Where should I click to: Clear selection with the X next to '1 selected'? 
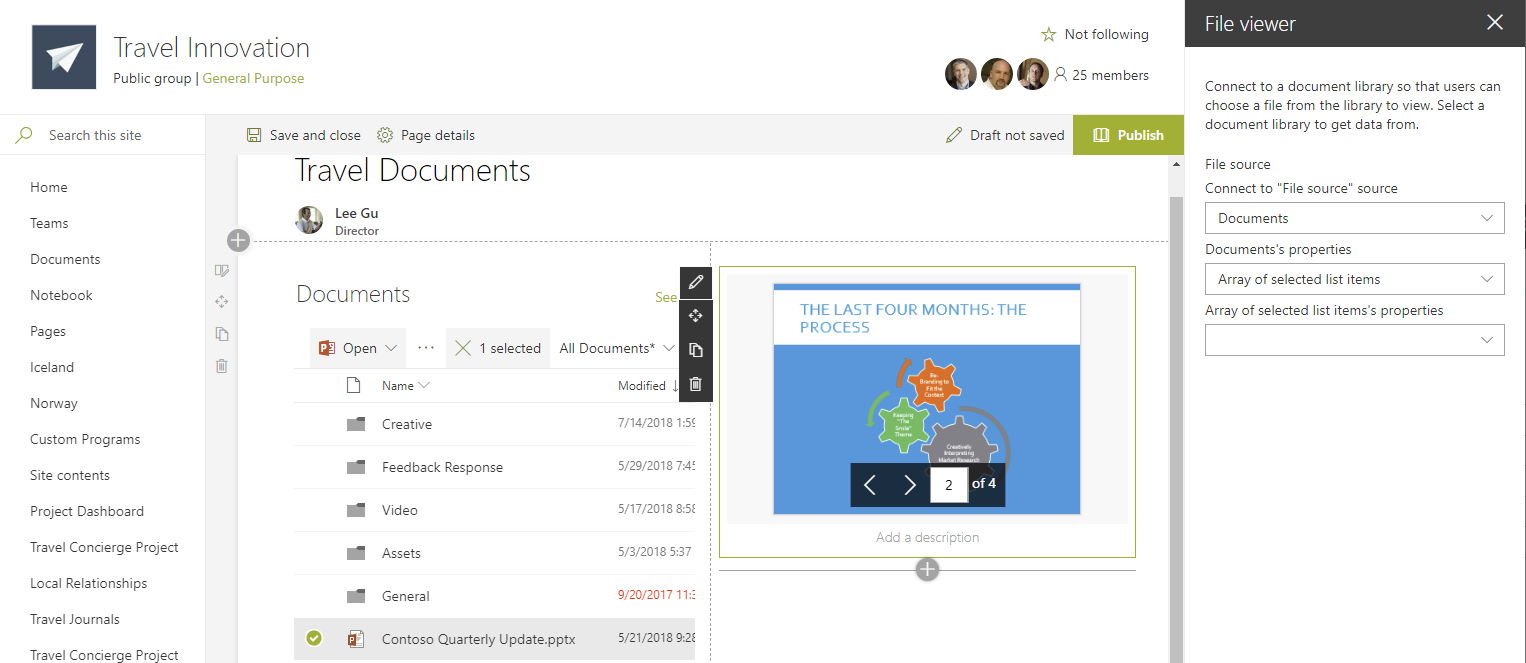pos(463,347)
